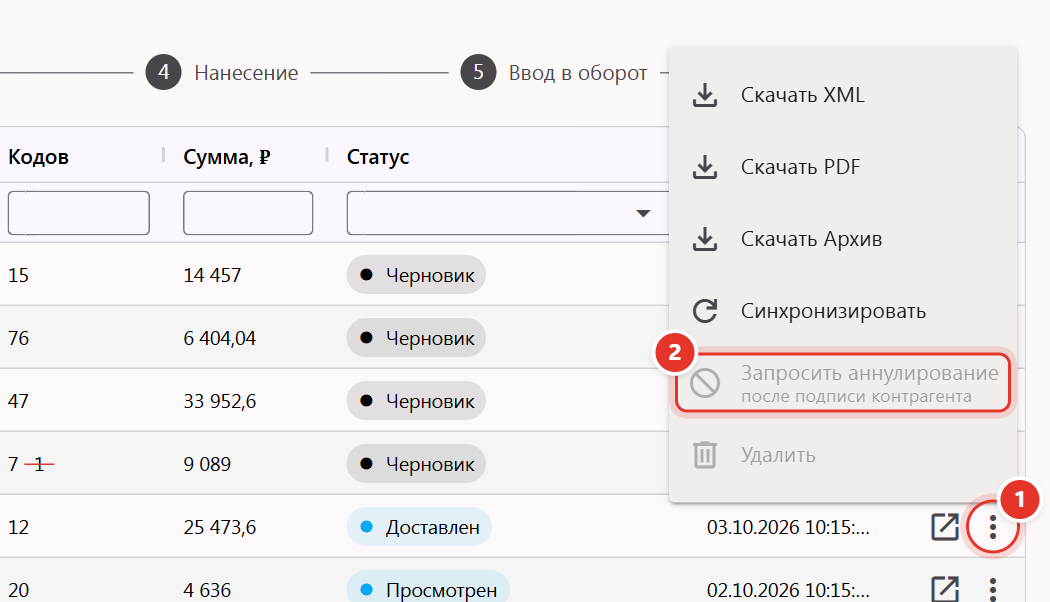Open the three-dot menu for the Просмотрен row
The image size is (1050, 602).
coord(992,590)
